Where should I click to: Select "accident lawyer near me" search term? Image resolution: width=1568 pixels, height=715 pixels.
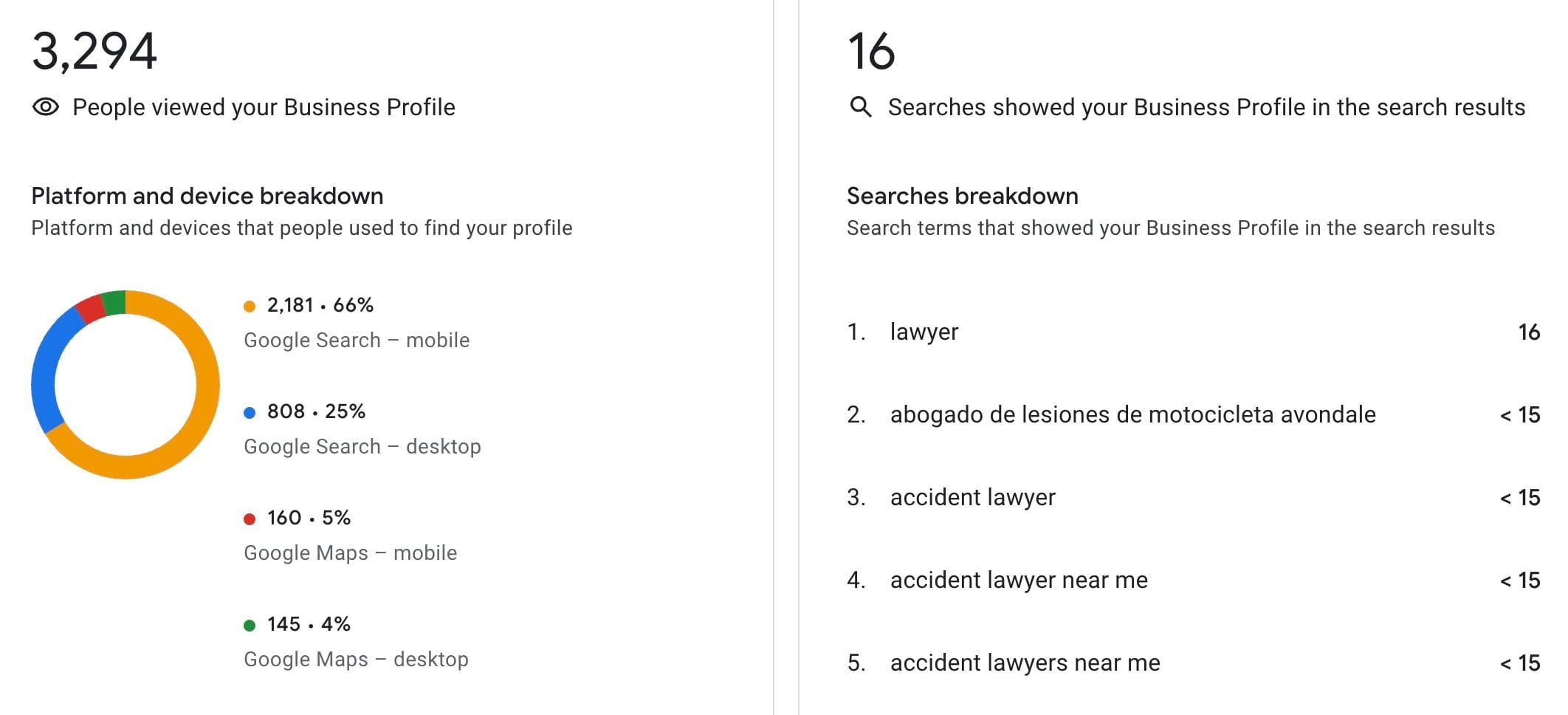tap(1019, 580)
